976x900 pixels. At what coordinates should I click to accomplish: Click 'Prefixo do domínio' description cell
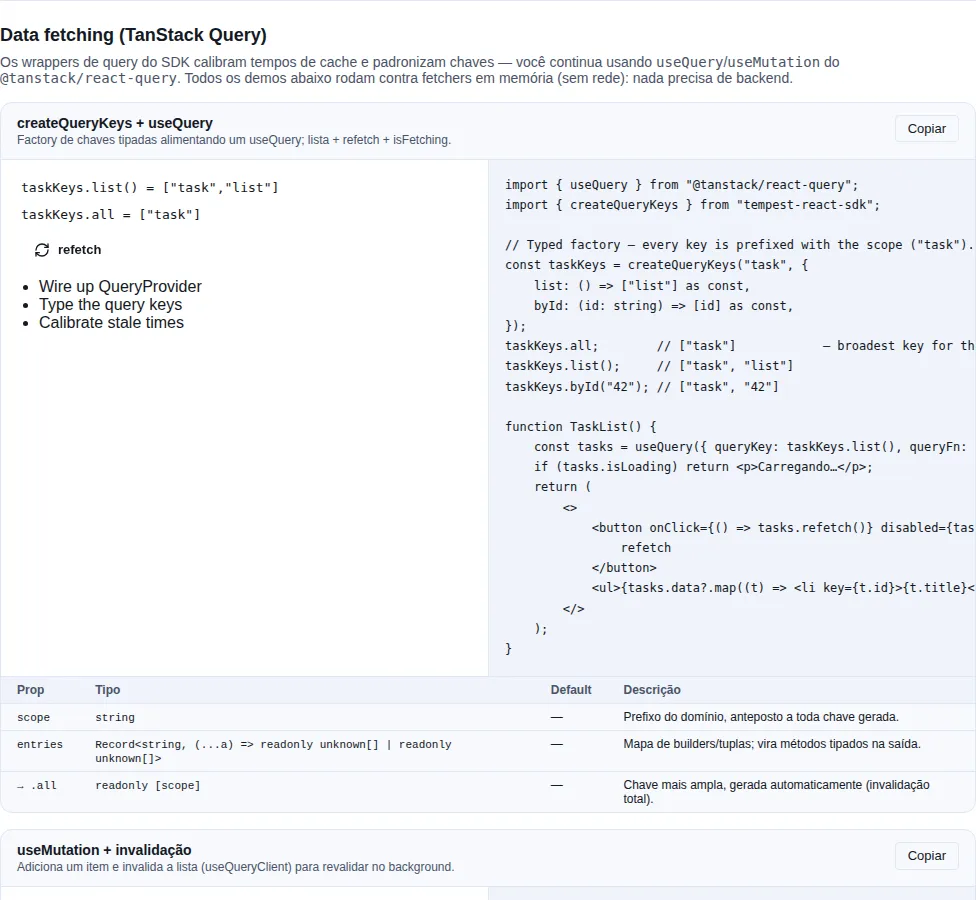pyautogui.click(x=761, y=717)
